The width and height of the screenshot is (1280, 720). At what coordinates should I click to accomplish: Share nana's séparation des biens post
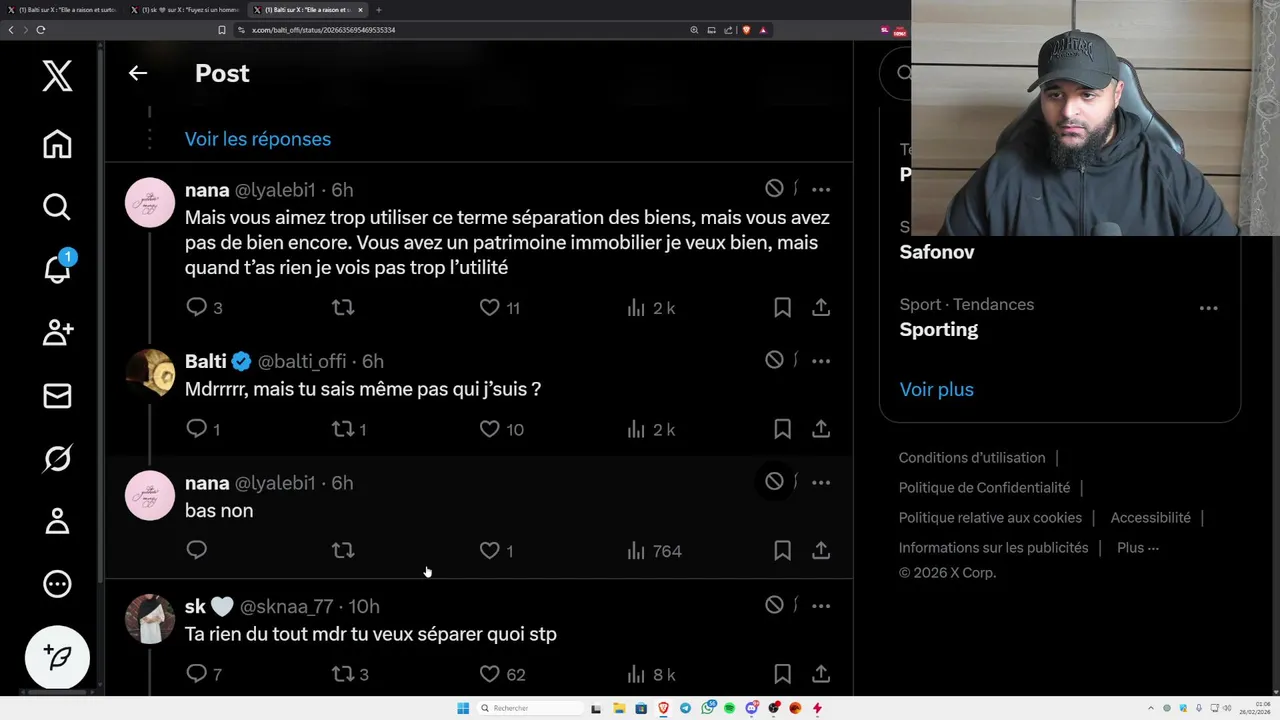point(821,307)
